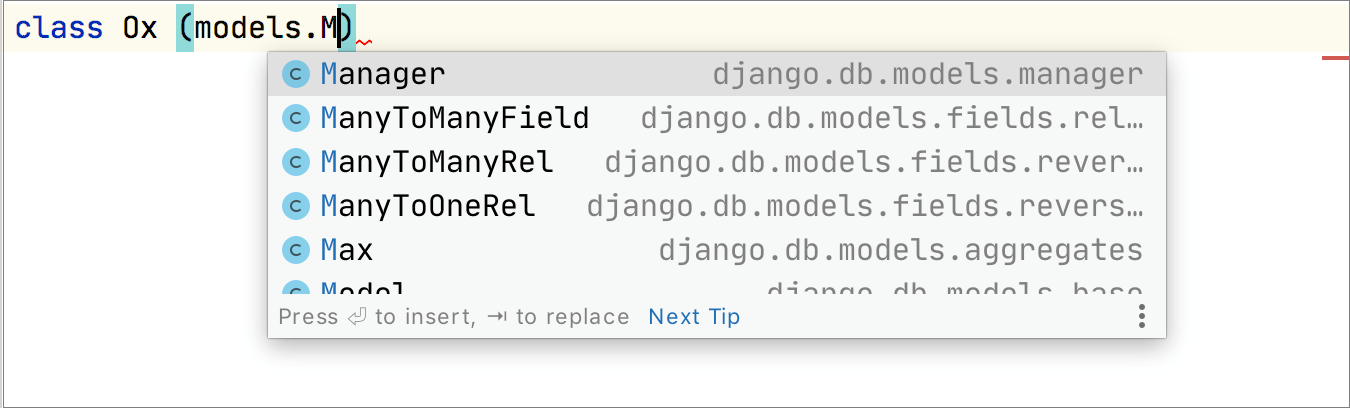Open the completion popup's three-dot options menu

pyautogui.click(x=1141, y=317)
